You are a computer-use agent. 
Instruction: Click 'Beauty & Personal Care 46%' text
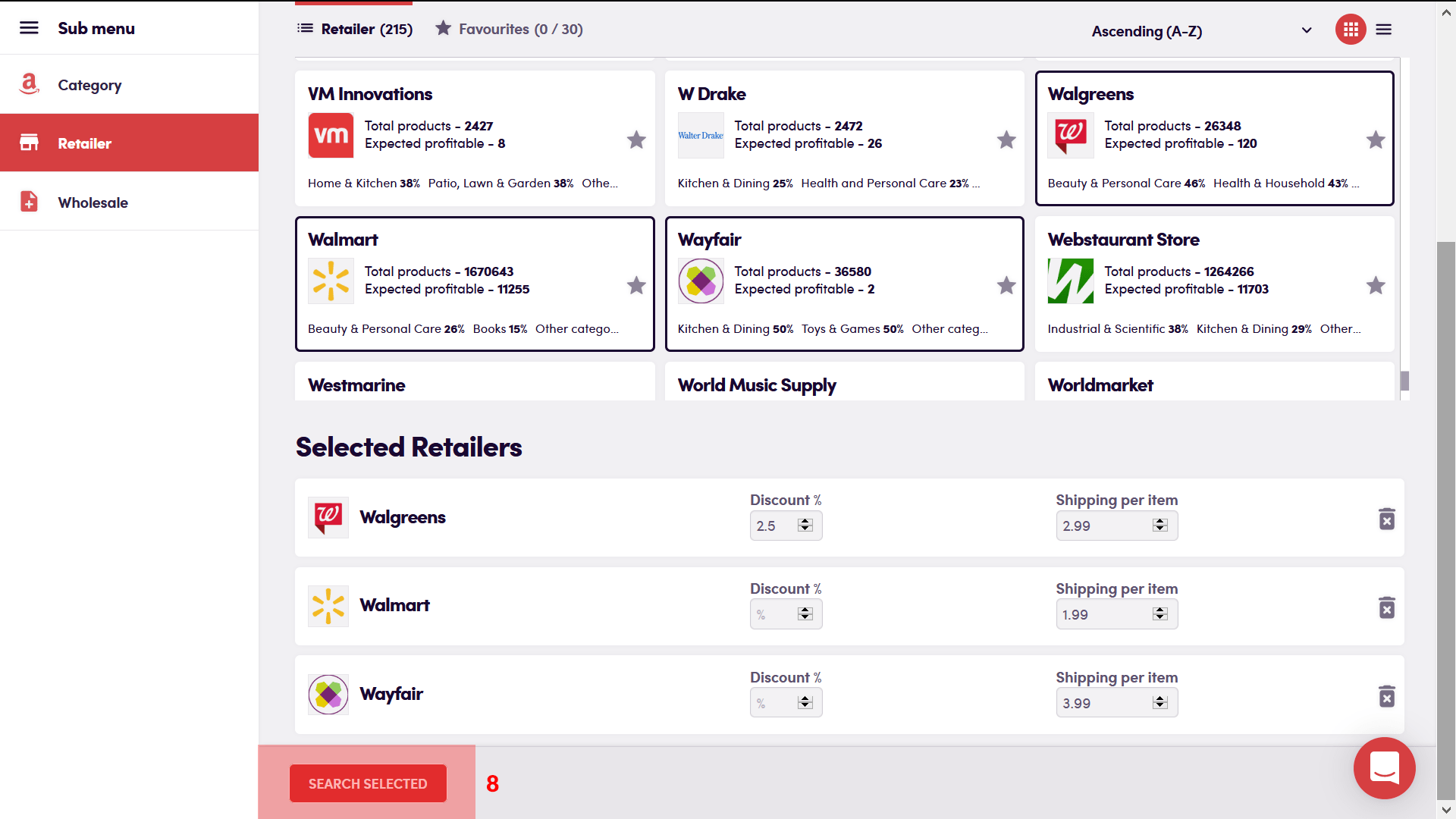tap(1126, 183)
